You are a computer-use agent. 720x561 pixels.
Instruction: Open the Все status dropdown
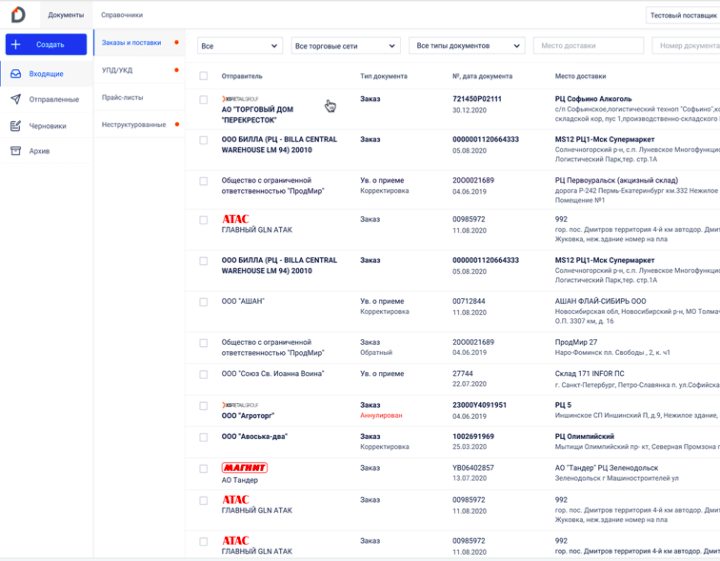[x=240, y=46]
